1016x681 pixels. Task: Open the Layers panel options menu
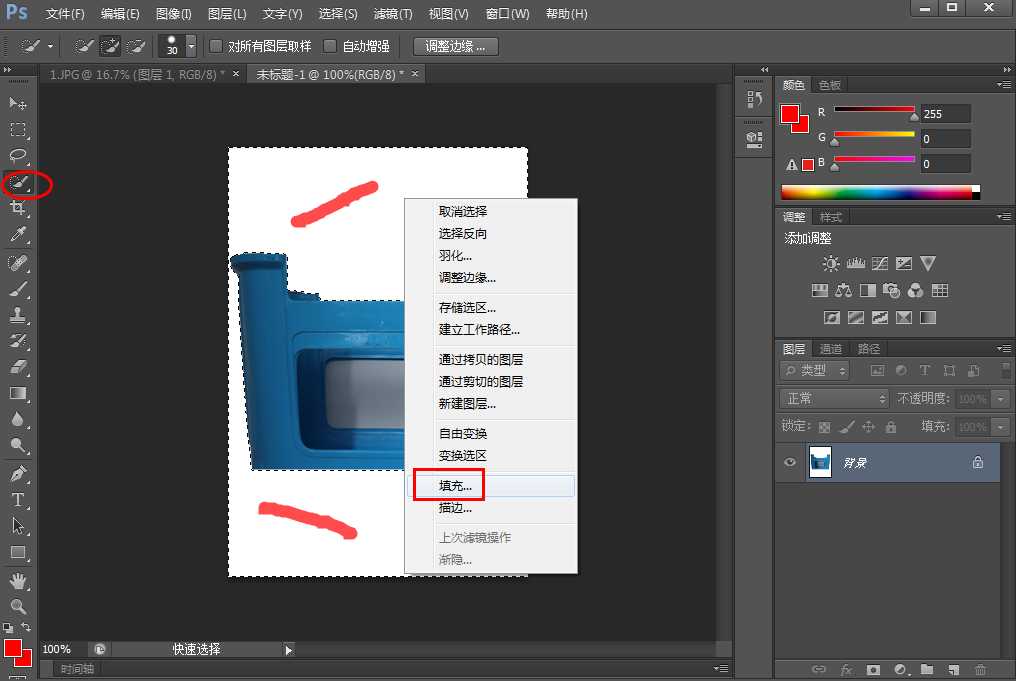pos(1004,349)
